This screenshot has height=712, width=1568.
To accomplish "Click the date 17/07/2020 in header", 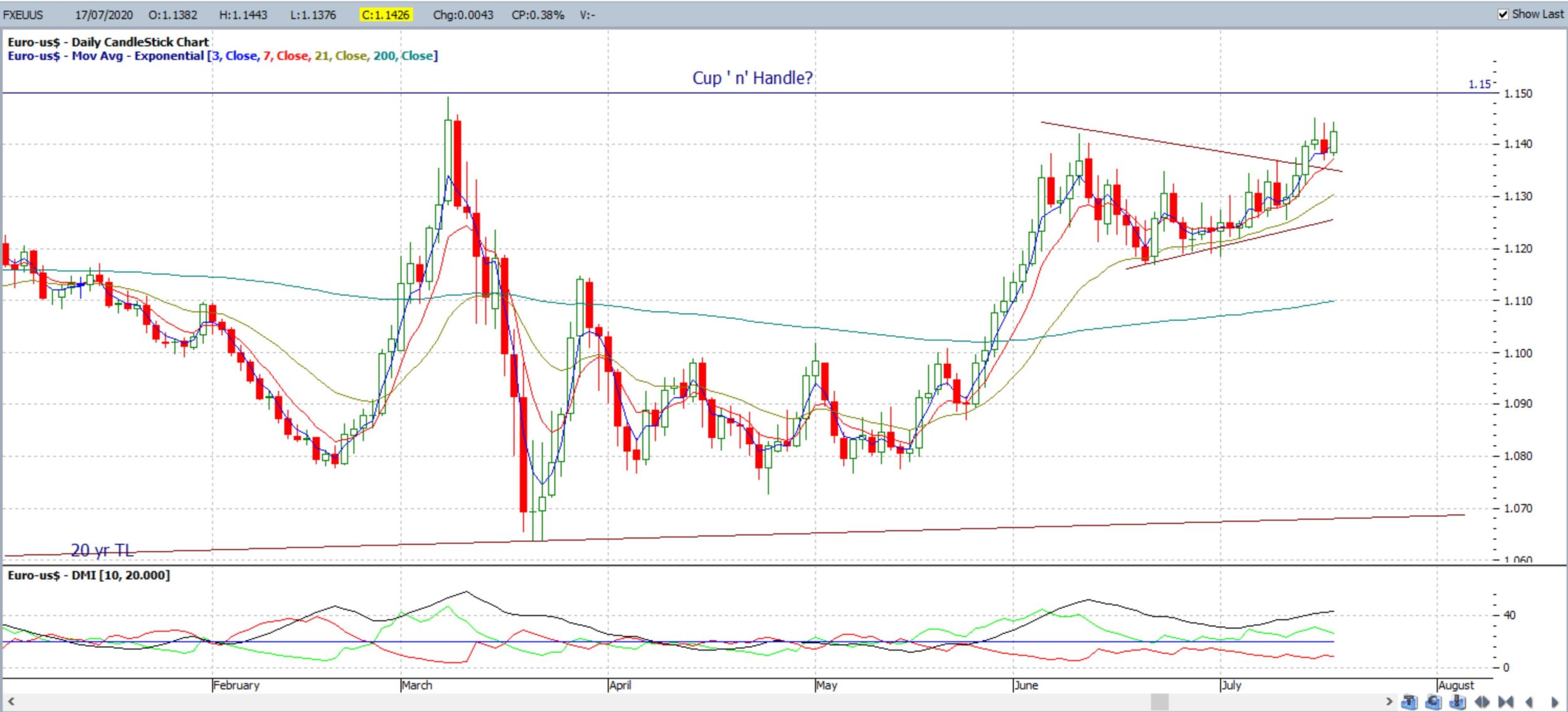I will click(x=103, y=14).
